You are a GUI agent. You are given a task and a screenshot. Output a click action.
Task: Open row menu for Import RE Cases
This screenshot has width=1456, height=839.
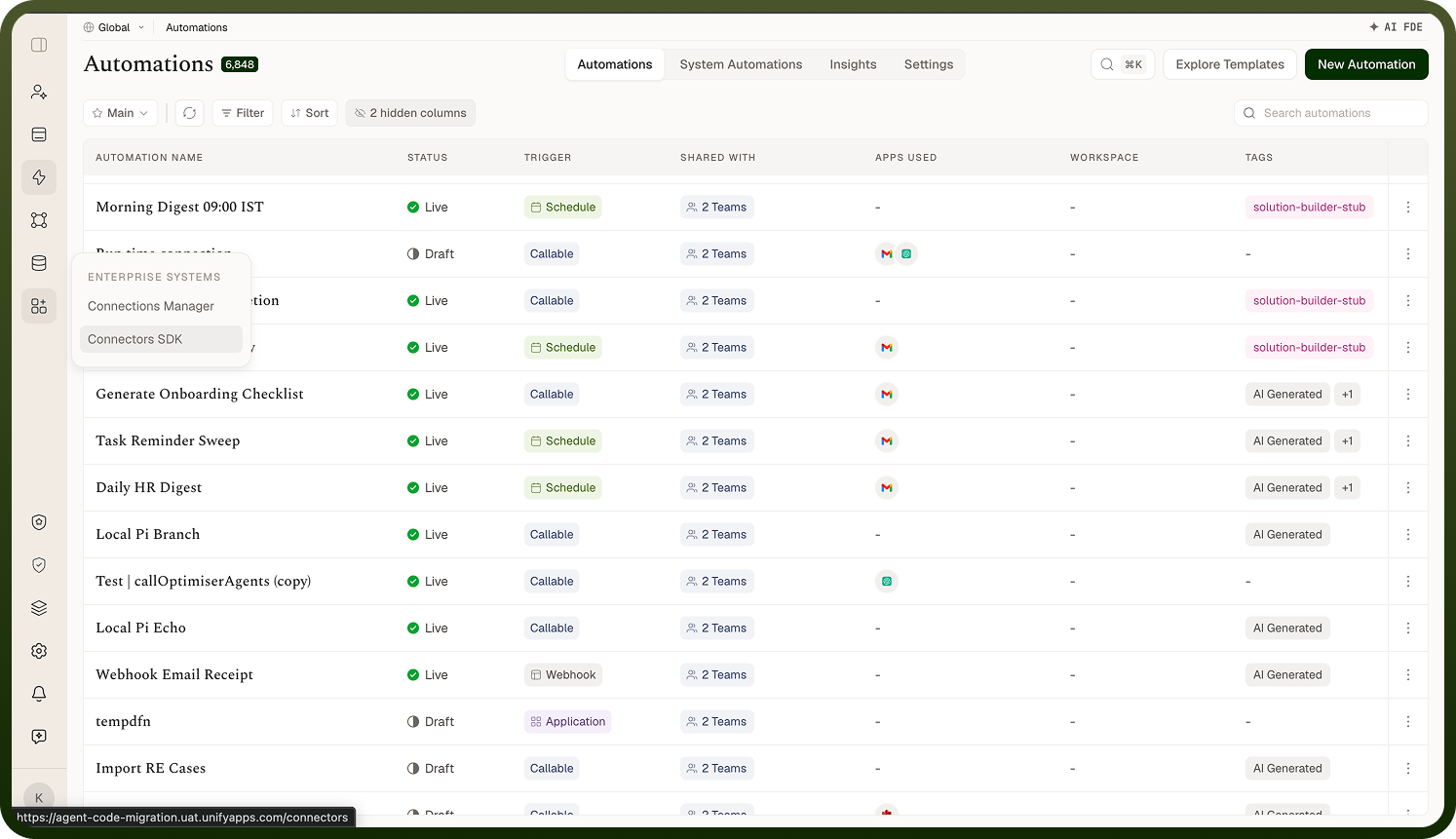coord(1408,769)
